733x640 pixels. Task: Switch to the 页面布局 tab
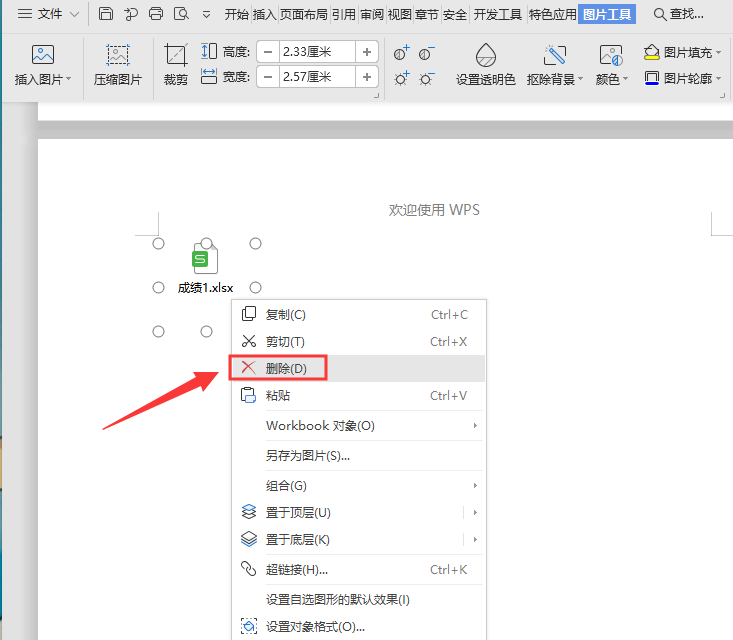click(x=304, y=14)
